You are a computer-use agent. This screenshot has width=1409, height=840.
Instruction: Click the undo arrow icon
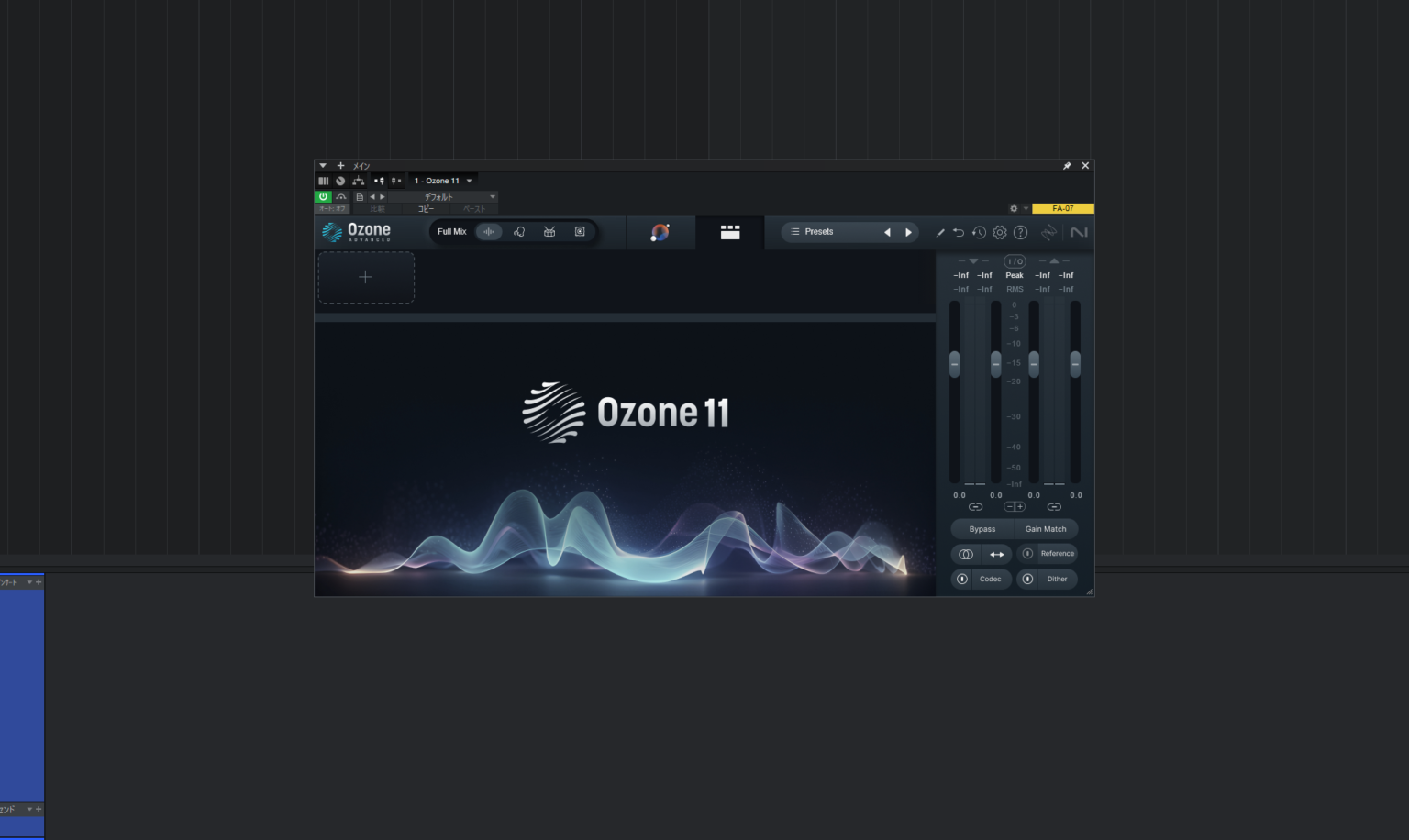pyautogui.click(x=959, y=232)
